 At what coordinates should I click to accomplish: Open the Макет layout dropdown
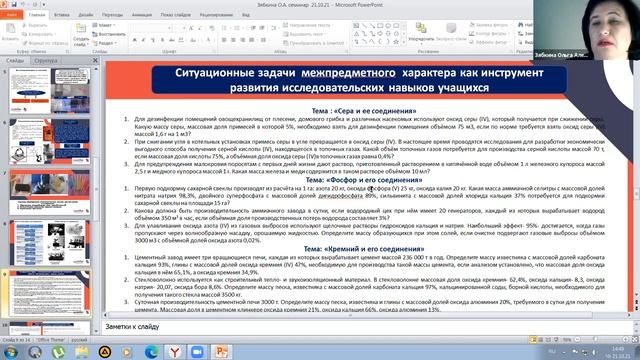tap(104, 25)
